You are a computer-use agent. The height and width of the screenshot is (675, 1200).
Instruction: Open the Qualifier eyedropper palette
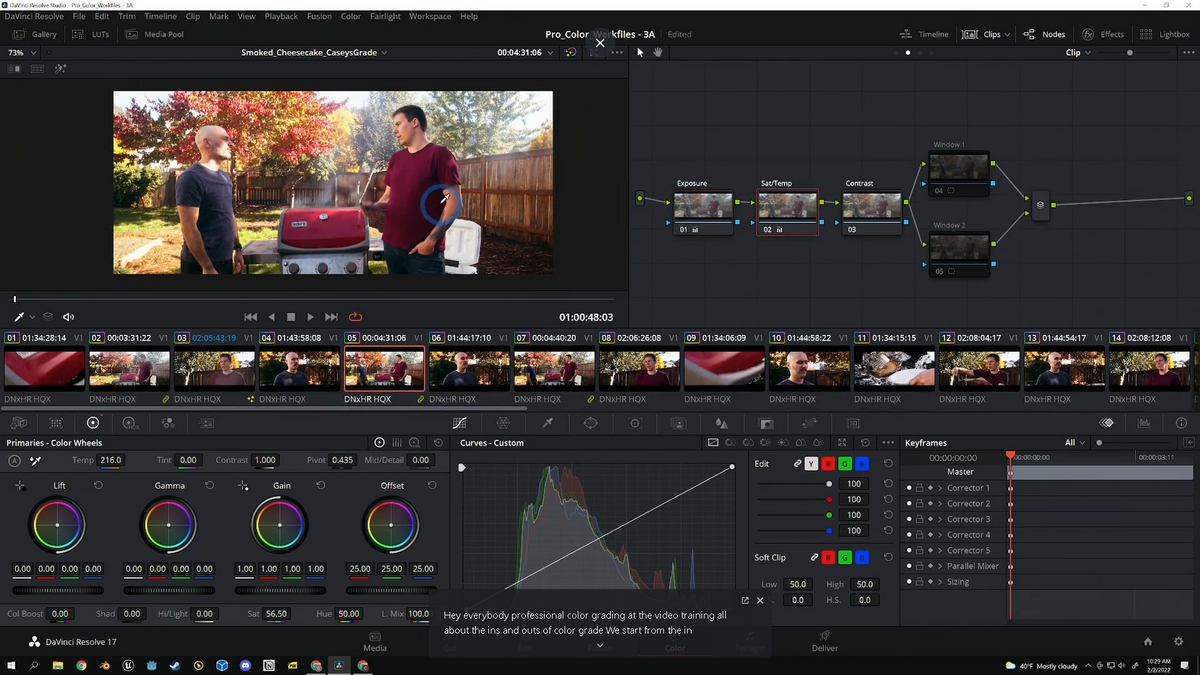click(547, 423)
